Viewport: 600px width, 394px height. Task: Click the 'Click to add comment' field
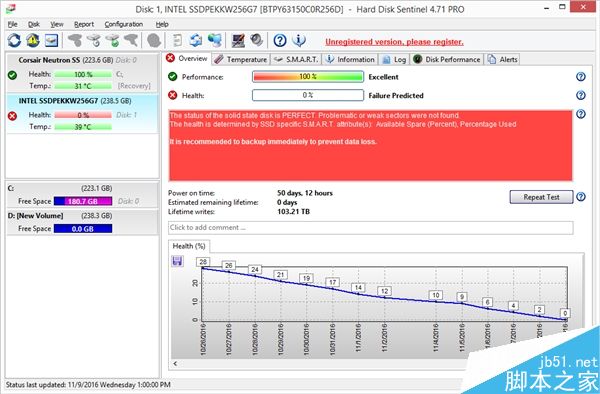[x=370, y=228]
